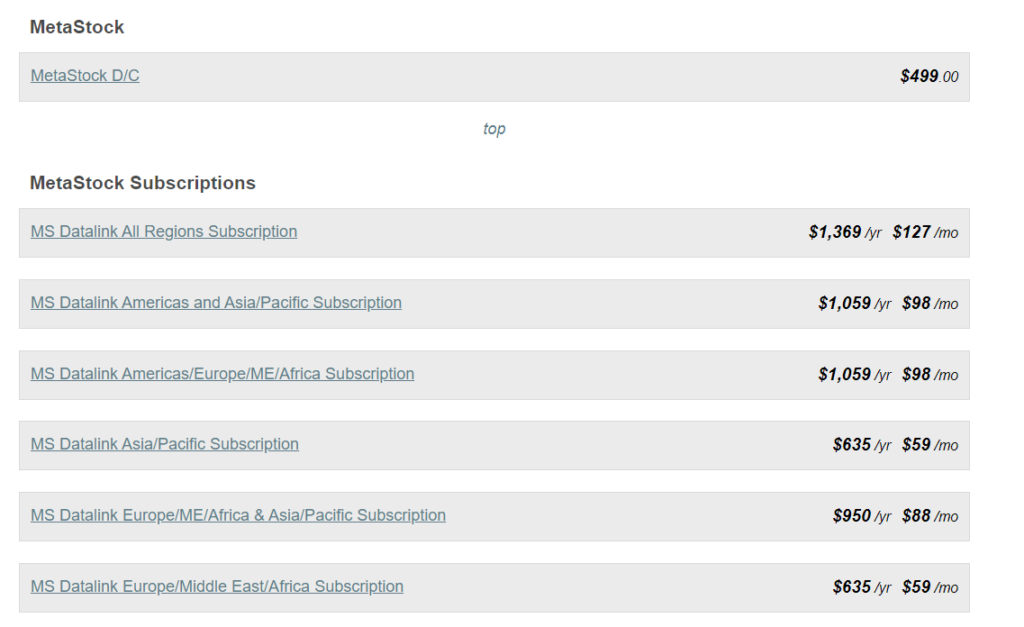Click the $1,369 /yr All Regions price
The width and height of the screenshot is (1024, 627).
coord(845,233)
